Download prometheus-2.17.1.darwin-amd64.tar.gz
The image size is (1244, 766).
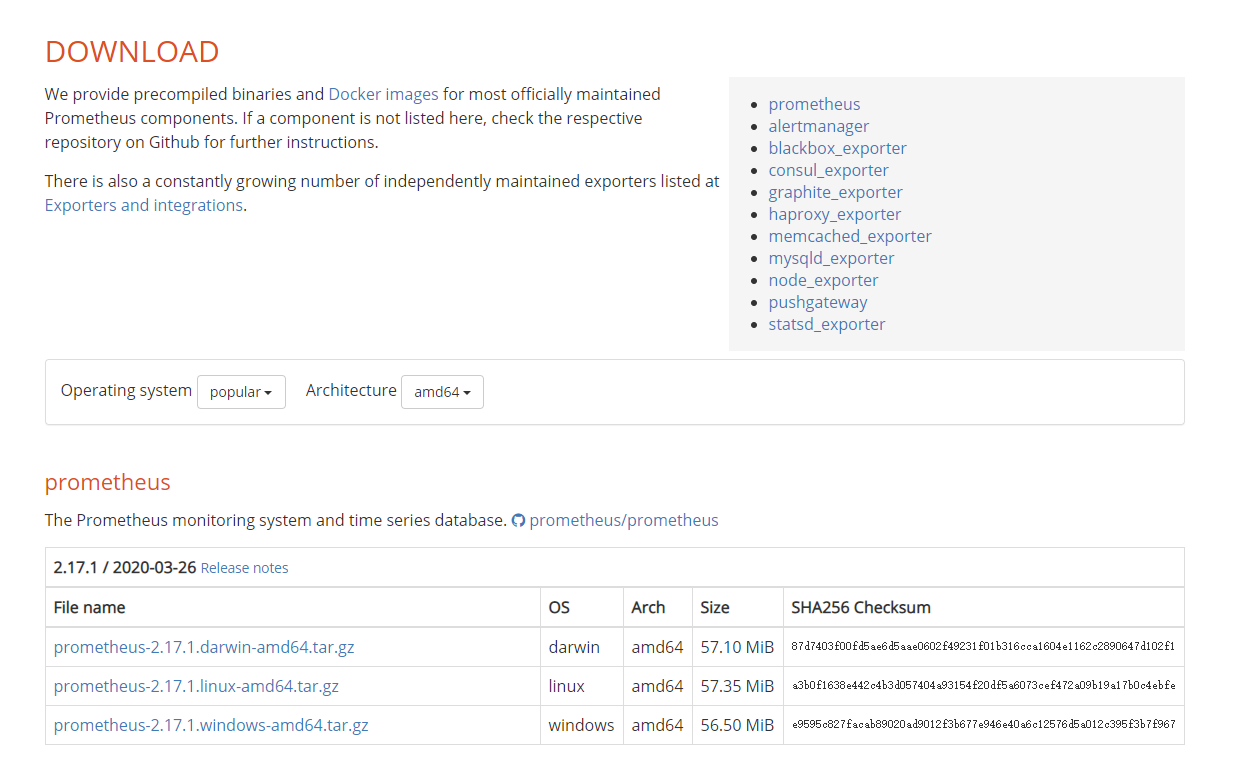(204, 647)
